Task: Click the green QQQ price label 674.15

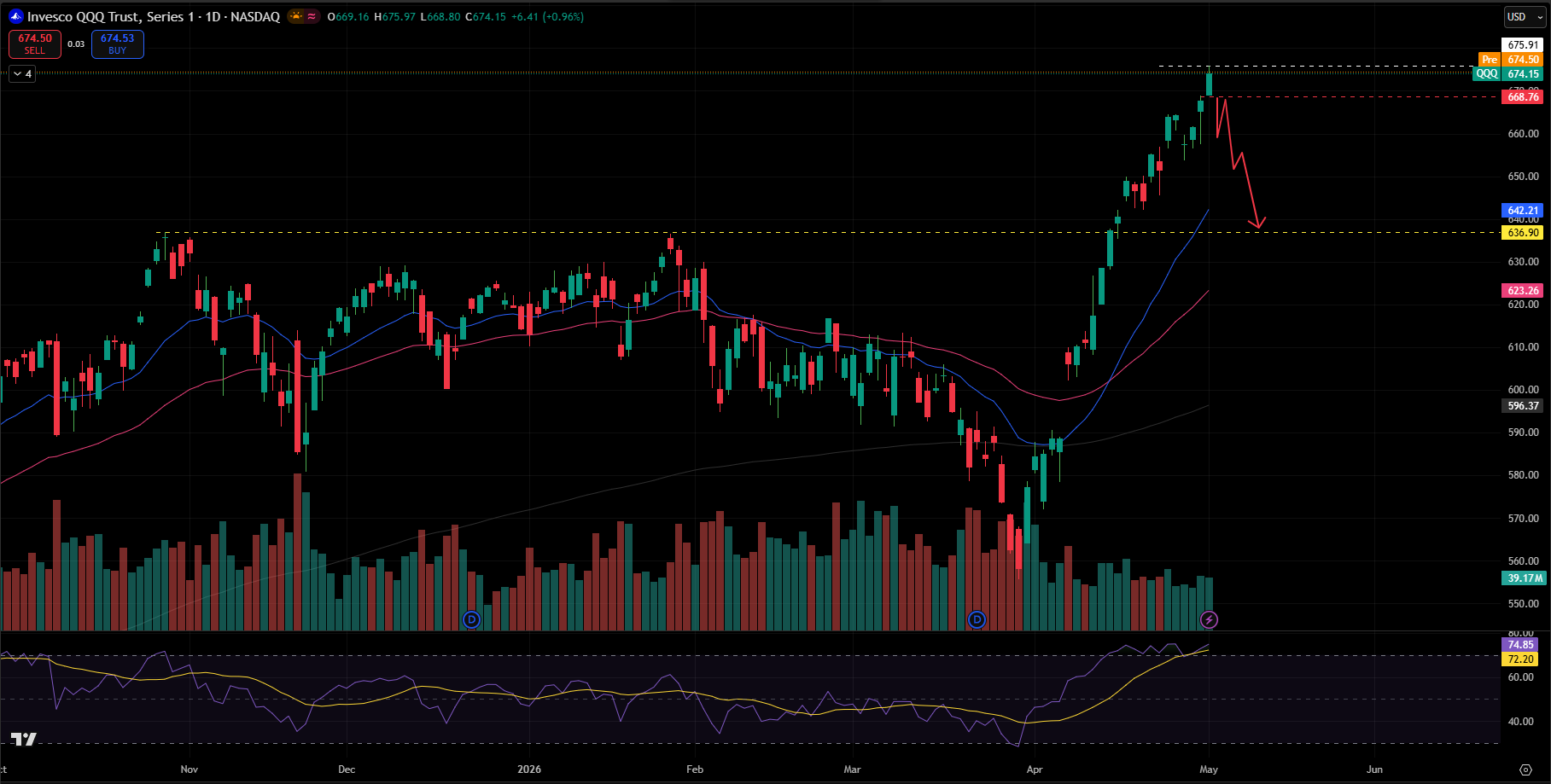Action: point(1508,74)
